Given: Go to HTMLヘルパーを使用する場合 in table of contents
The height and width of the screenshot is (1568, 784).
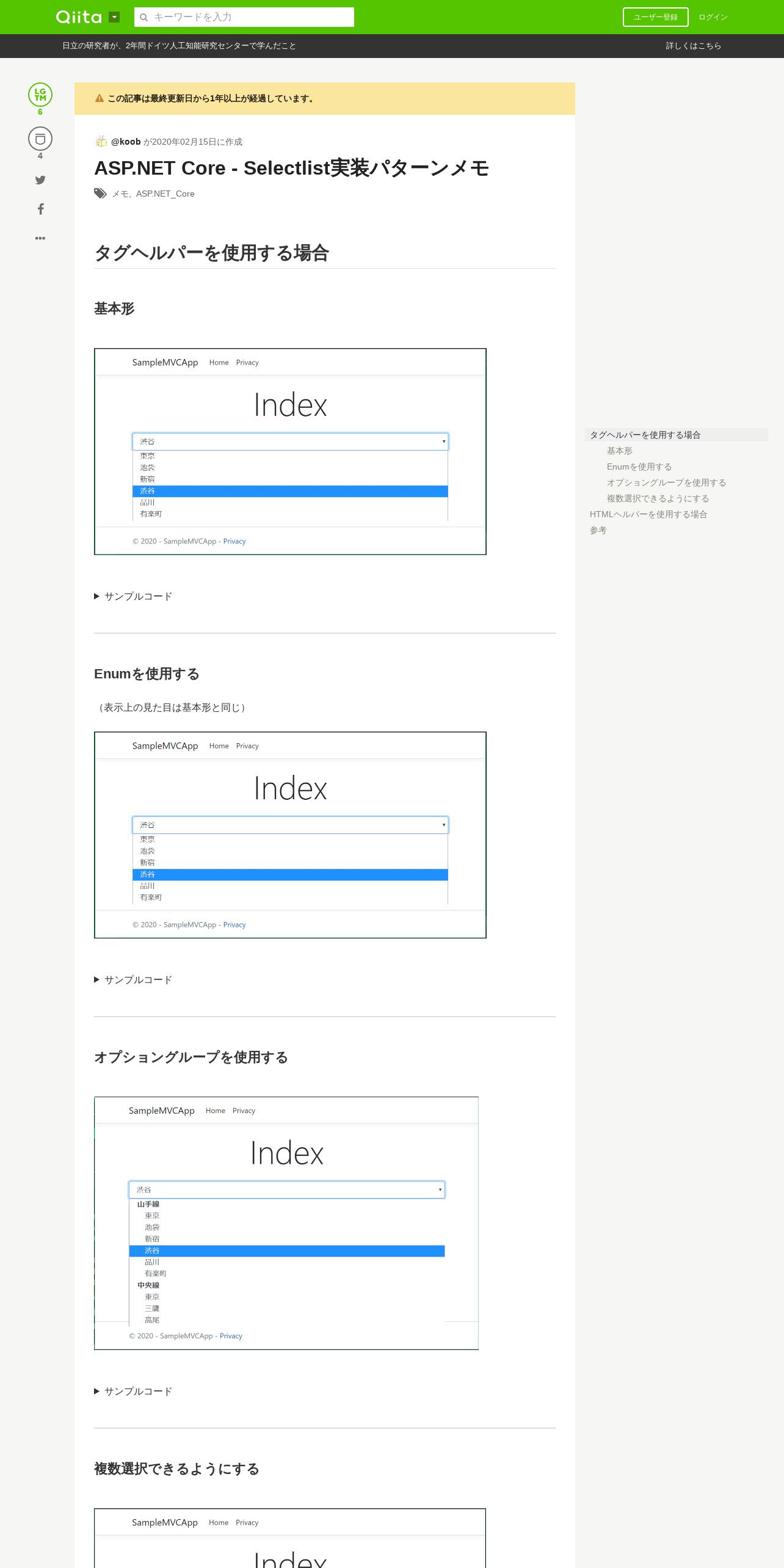Looking at the screenshot, I should pos(648,514).
